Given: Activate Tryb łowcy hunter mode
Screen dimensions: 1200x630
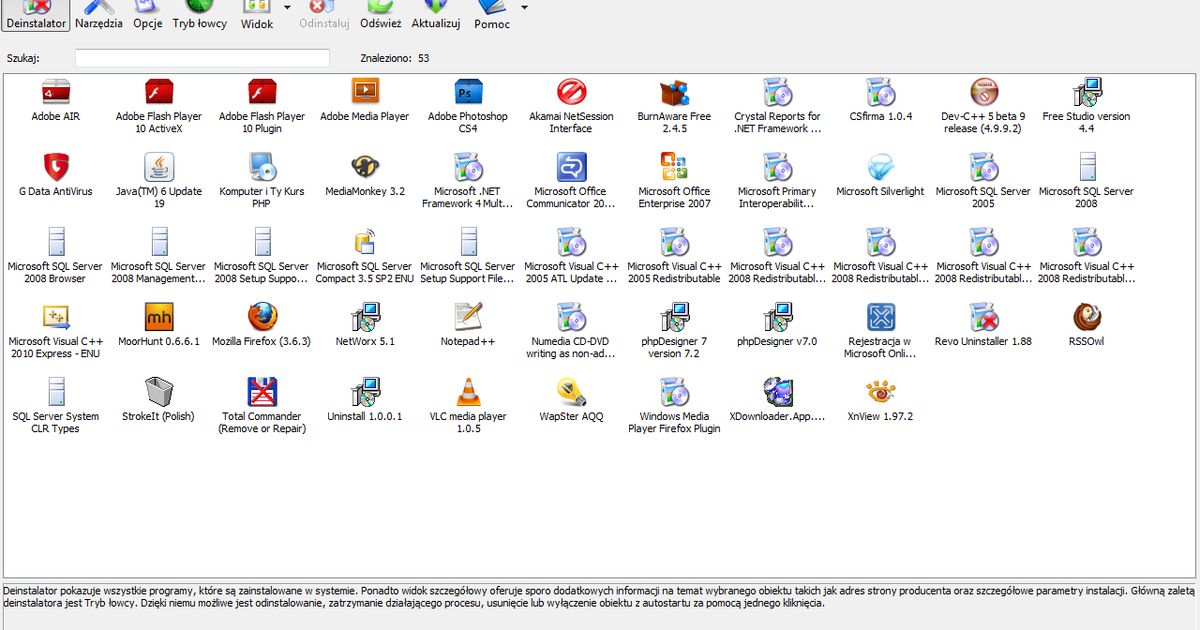Looking at the screenshot, I should (199, 15).
